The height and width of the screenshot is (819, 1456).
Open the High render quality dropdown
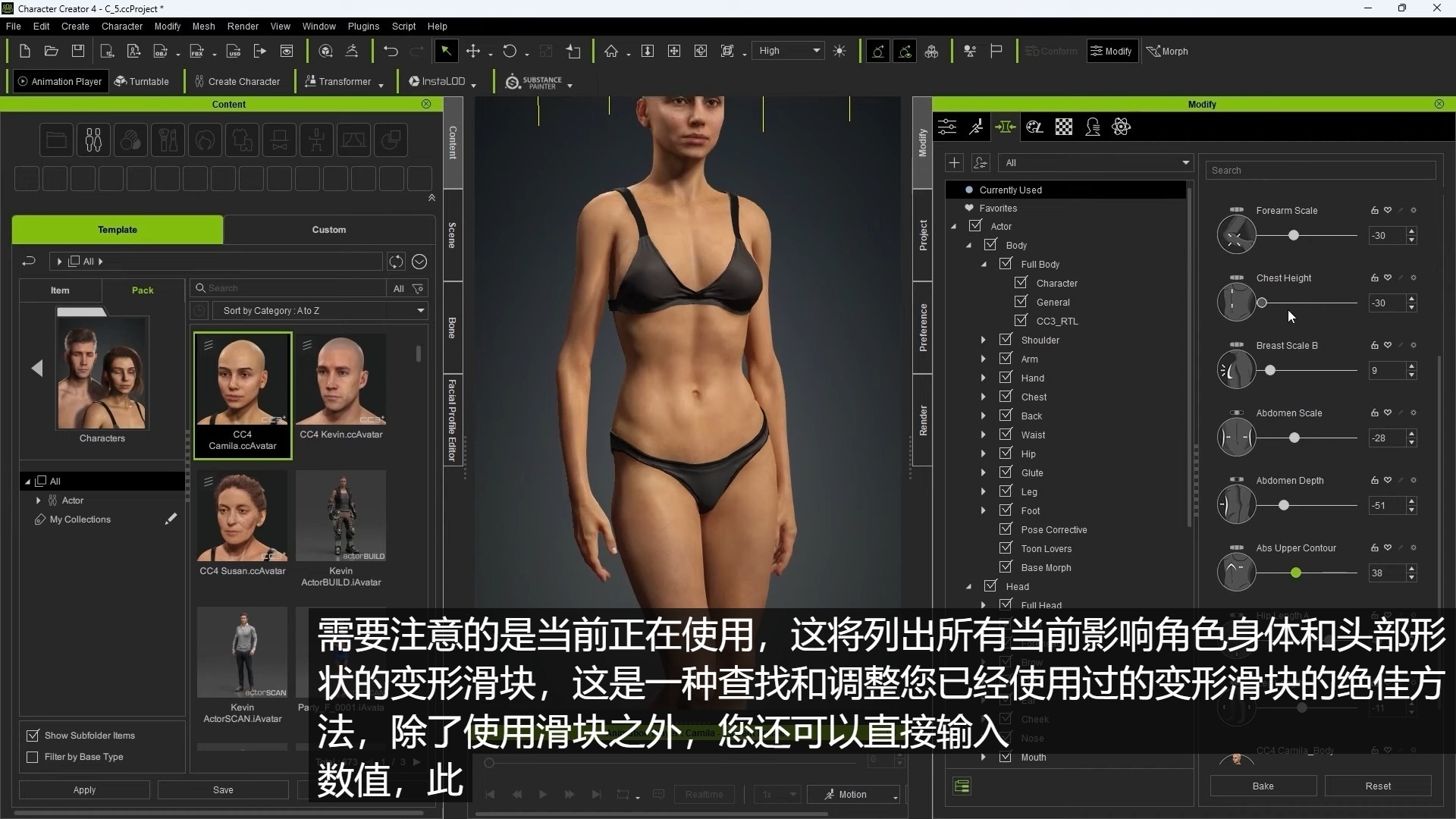point(789,50)
